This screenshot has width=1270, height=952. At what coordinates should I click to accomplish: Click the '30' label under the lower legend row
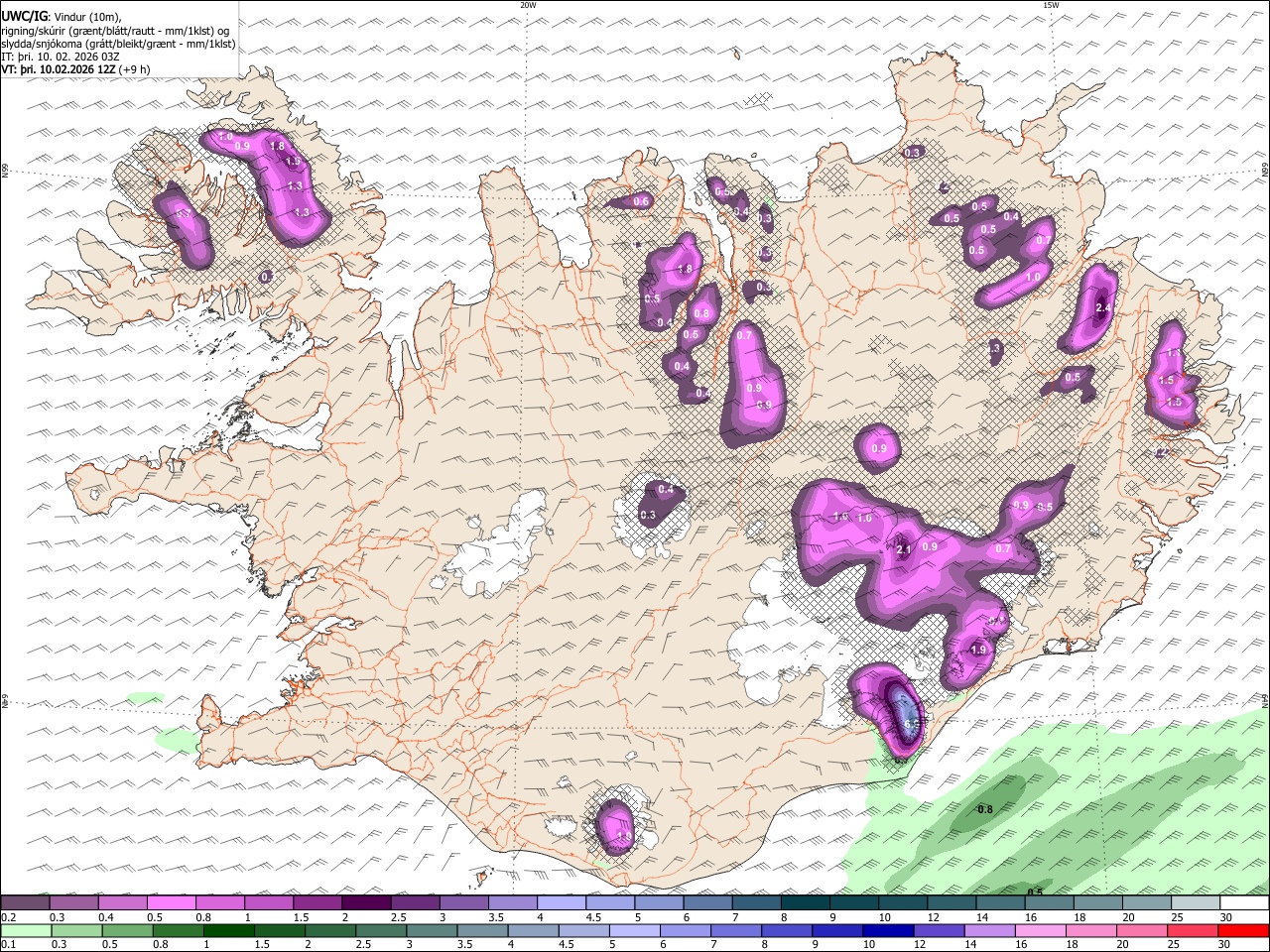1226,944
